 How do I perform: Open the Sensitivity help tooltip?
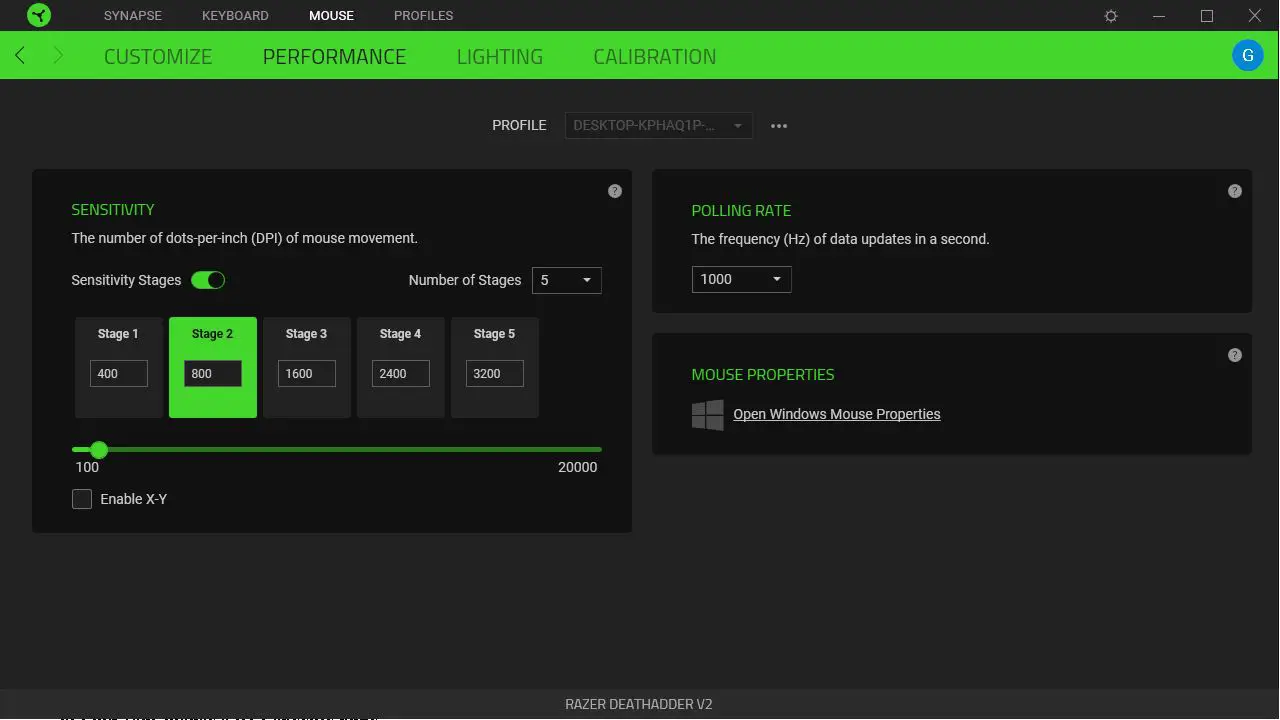(614, 190)
